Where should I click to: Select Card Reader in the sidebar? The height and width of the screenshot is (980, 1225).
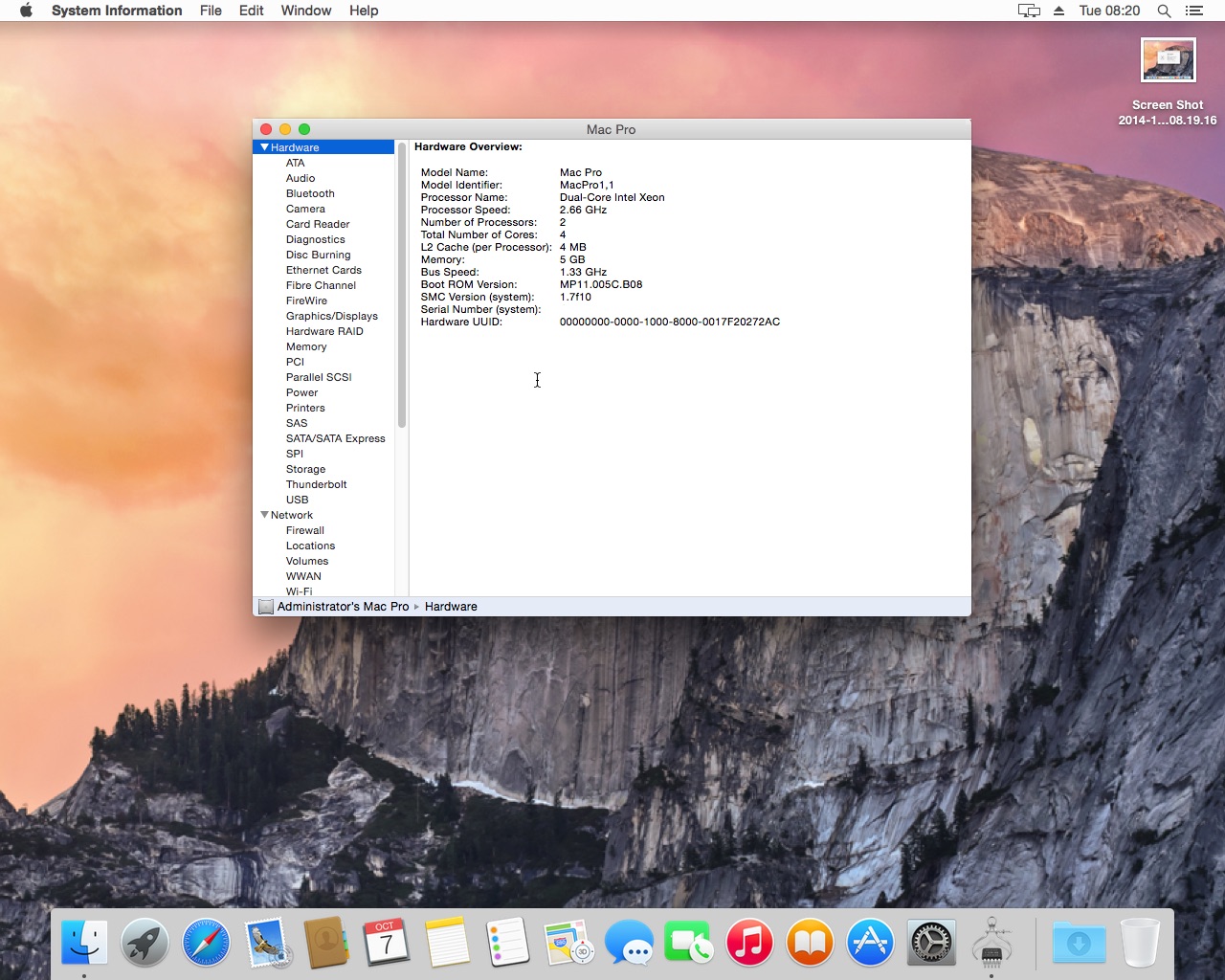pos(318,224)
